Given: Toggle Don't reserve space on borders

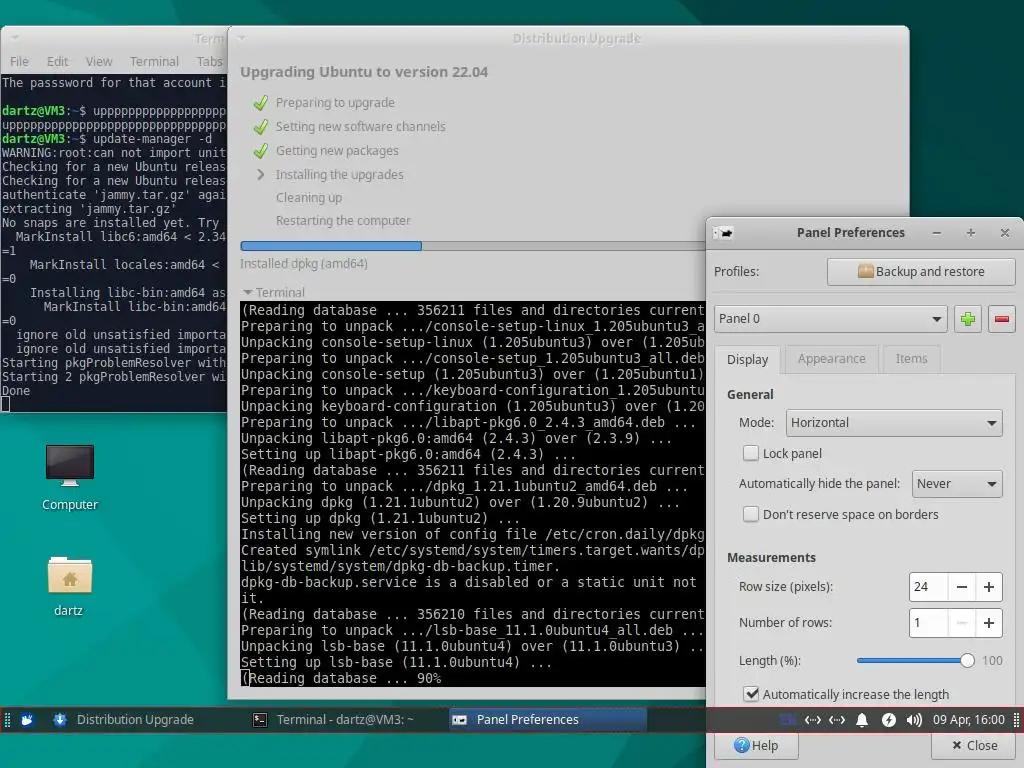Looking at the screenshot, I should tap(751, 515).
